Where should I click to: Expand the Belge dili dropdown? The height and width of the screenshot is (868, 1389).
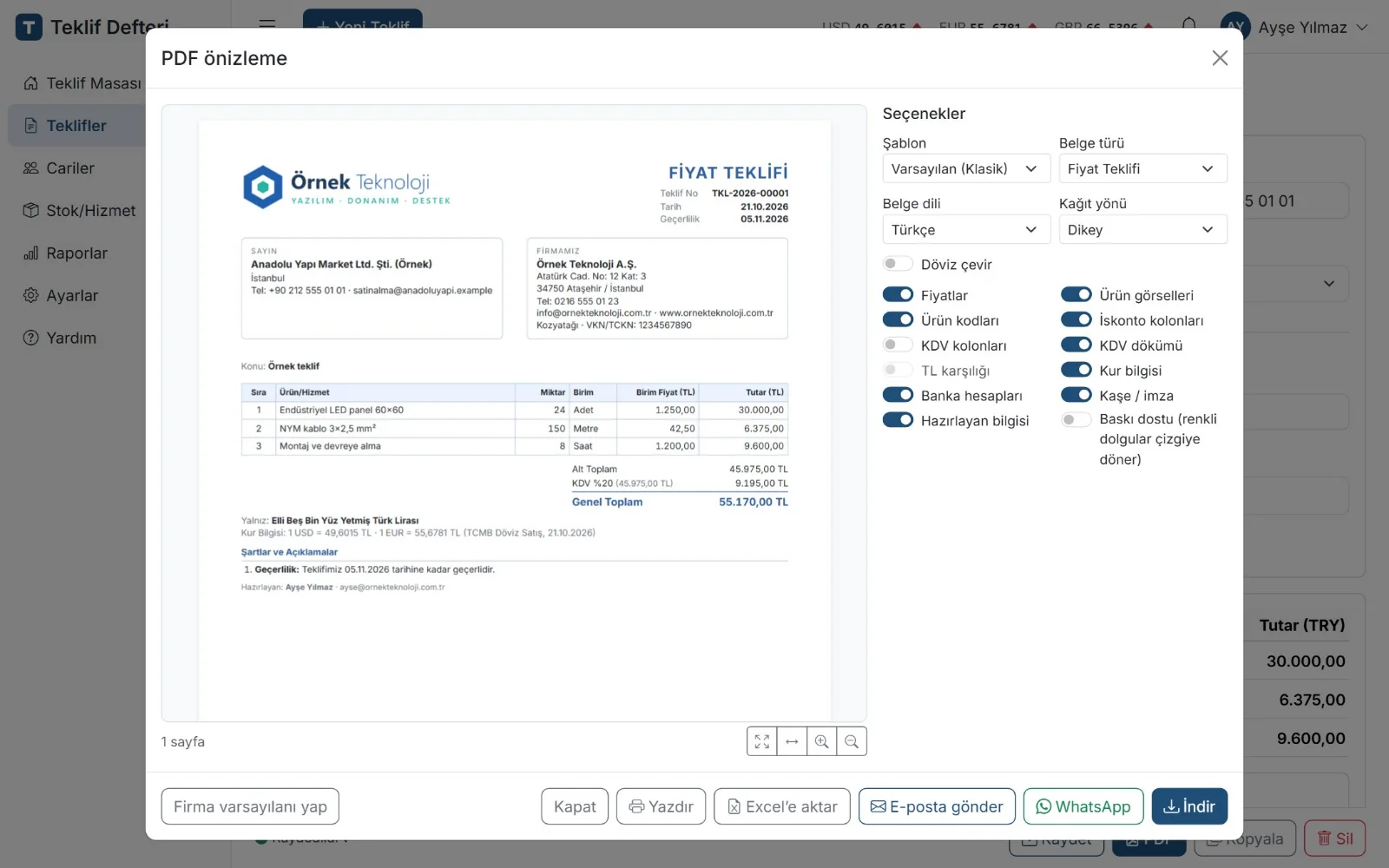966,229
